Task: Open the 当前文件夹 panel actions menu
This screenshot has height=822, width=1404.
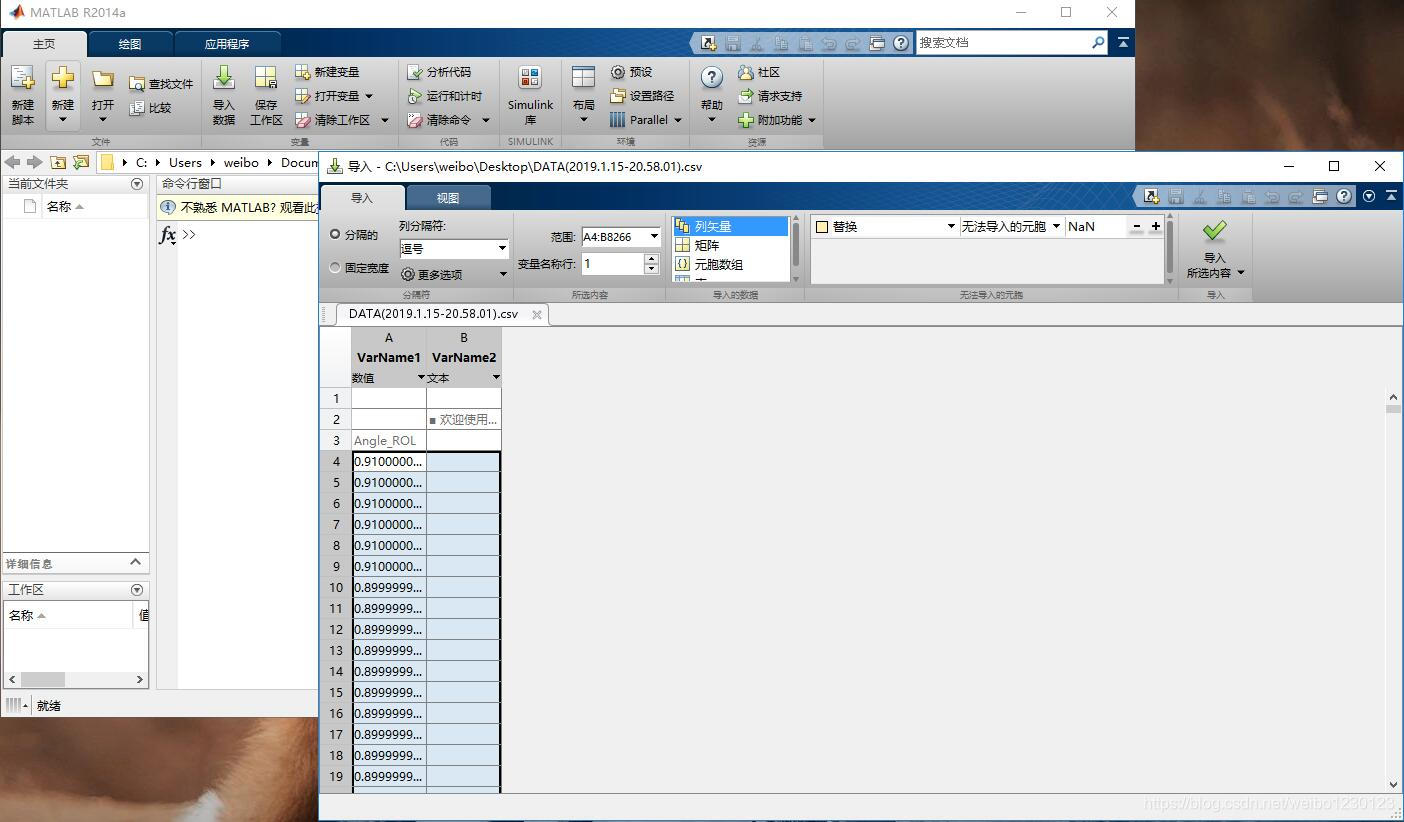Action: [137, 184]
